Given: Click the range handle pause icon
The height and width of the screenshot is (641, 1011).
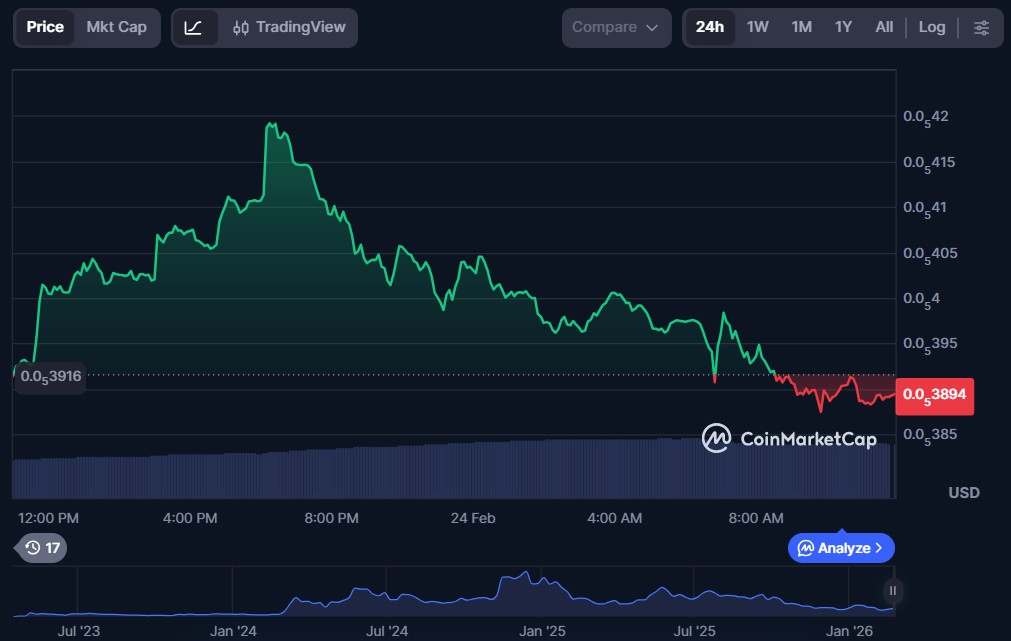Looking at the screenshot, I should (893, 590).
